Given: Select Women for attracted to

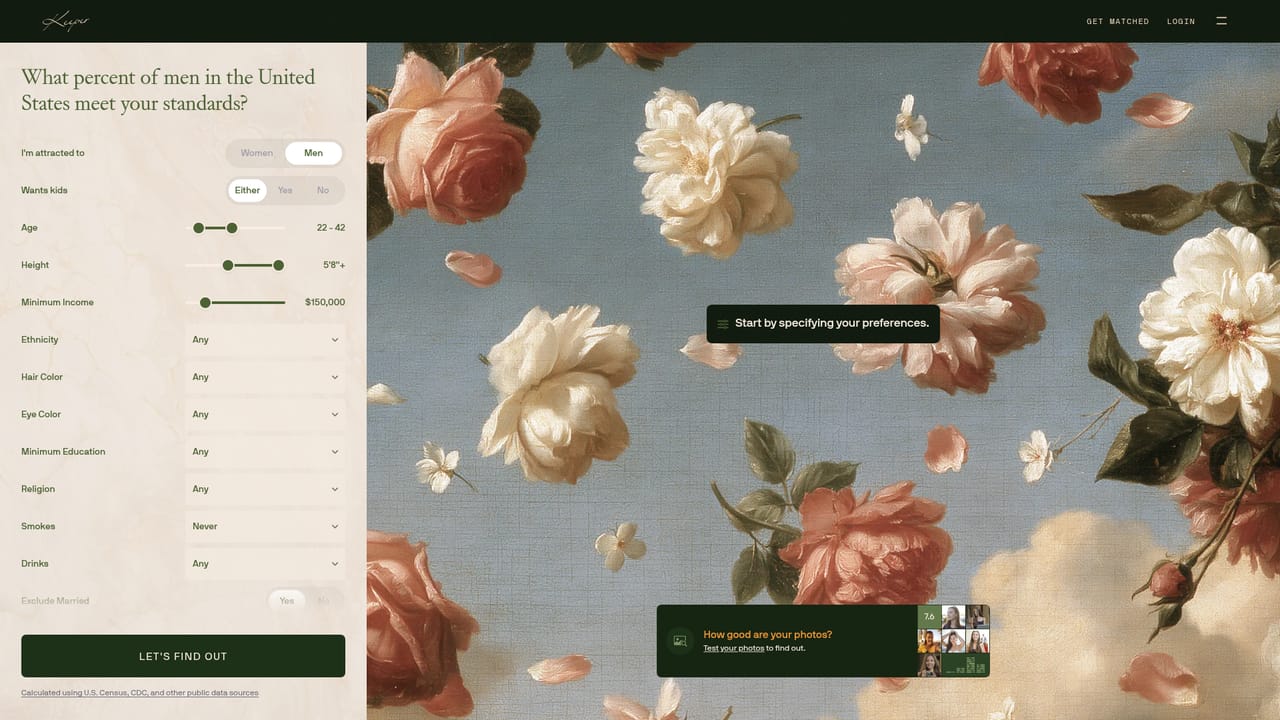Looking at the screenshot, I should 256,153.
